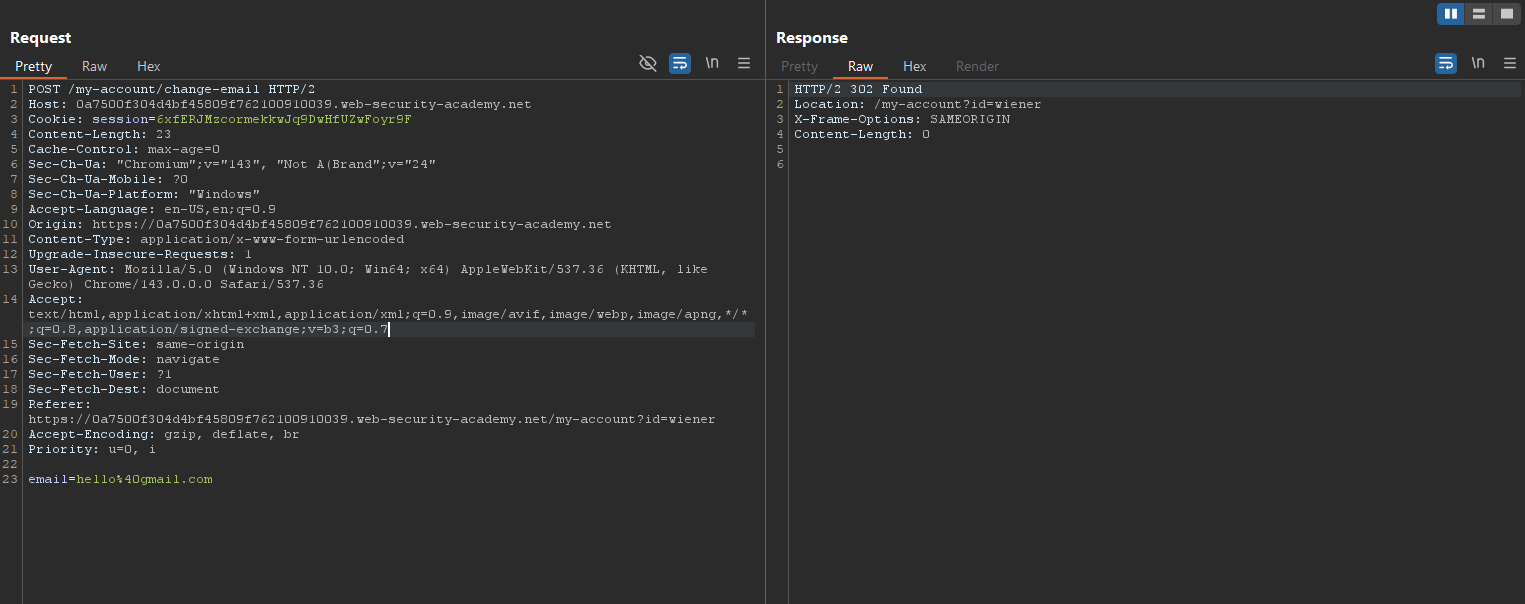The image size is (1525, 604).
Task: Click the Sec-Fetch-Dest: document header
Action: pos(124,389)
